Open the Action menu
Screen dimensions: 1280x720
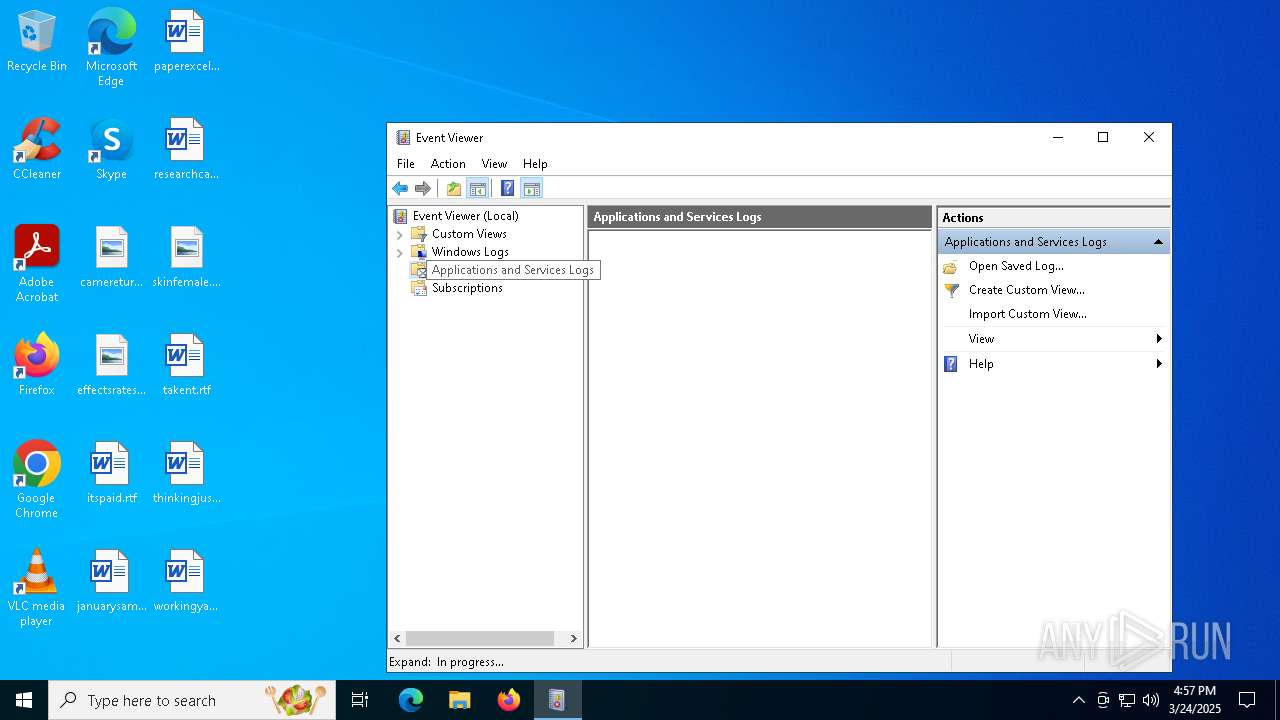point(448,163)
